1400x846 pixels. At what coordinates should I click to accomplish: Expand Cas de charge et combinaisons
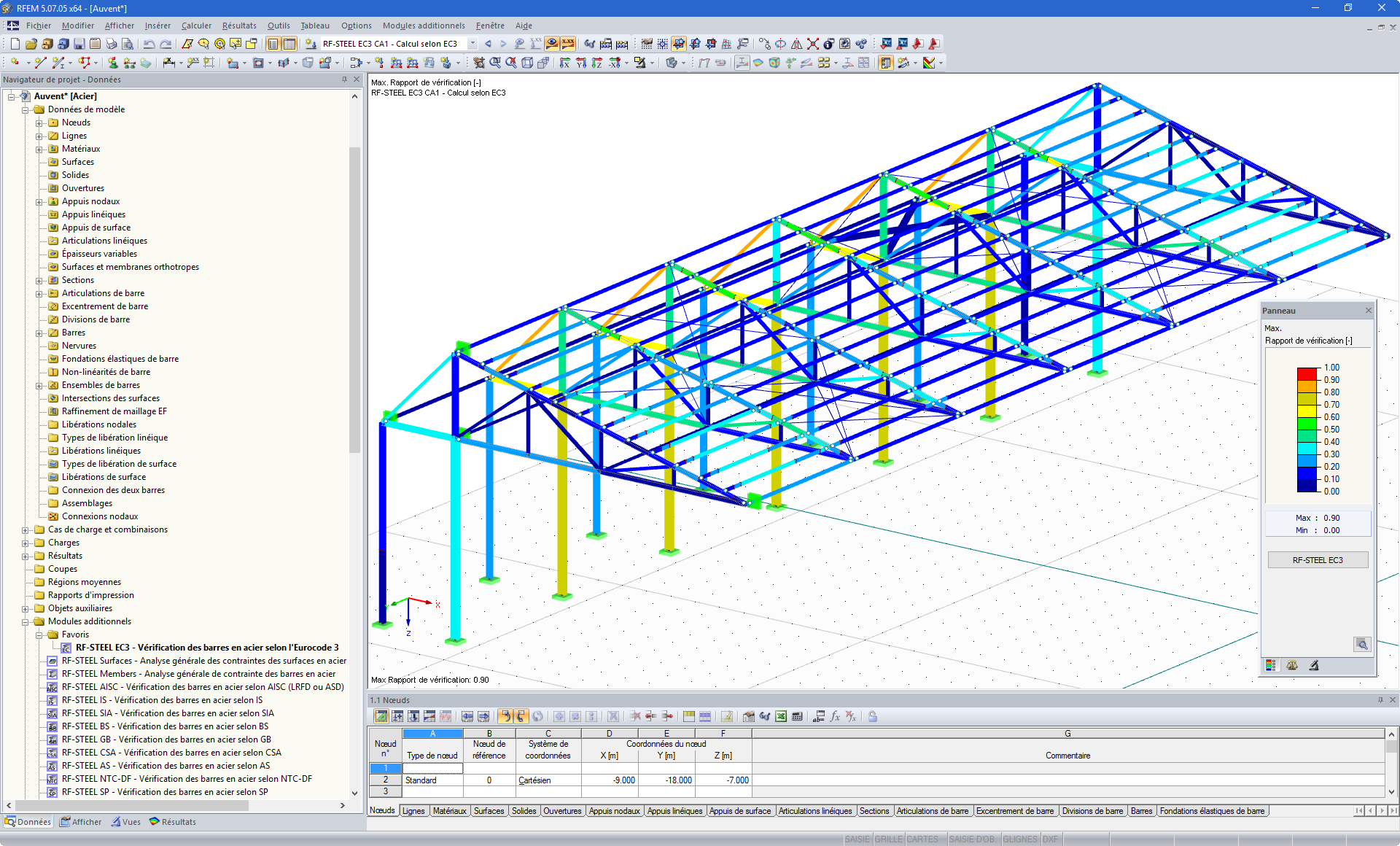pos(26,529)
